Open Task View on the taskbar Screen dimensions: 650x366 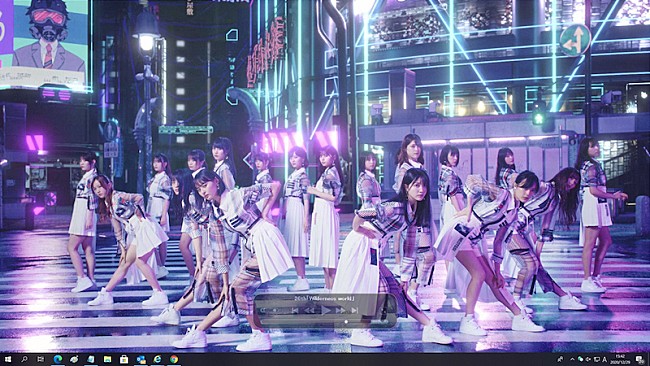pyautogui.click(x=41, y=359)
